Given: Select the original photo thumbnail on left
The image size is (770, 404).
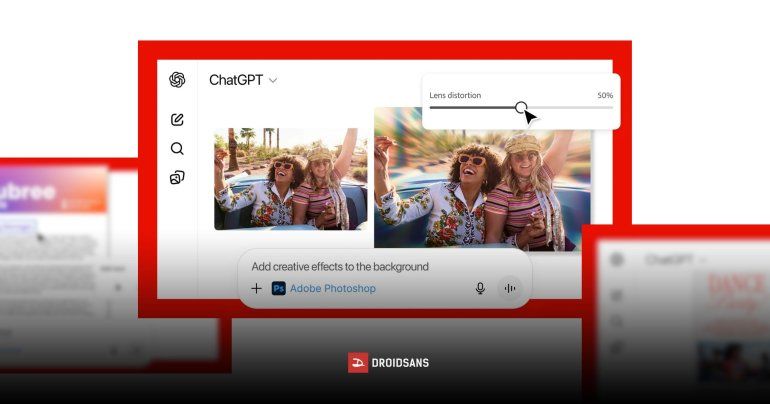Looking at the screenshot, I should tap(290, 178).
